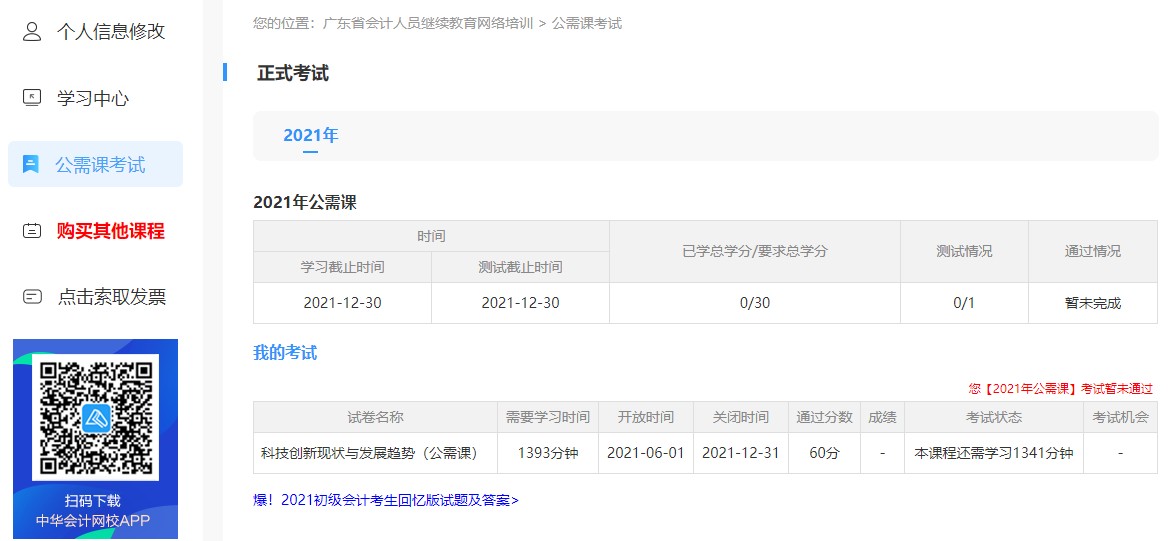Viewport: 1175px width, 541px height.
Task: Open 点击索取发票 sidebar entry
Action: point(111,297)
